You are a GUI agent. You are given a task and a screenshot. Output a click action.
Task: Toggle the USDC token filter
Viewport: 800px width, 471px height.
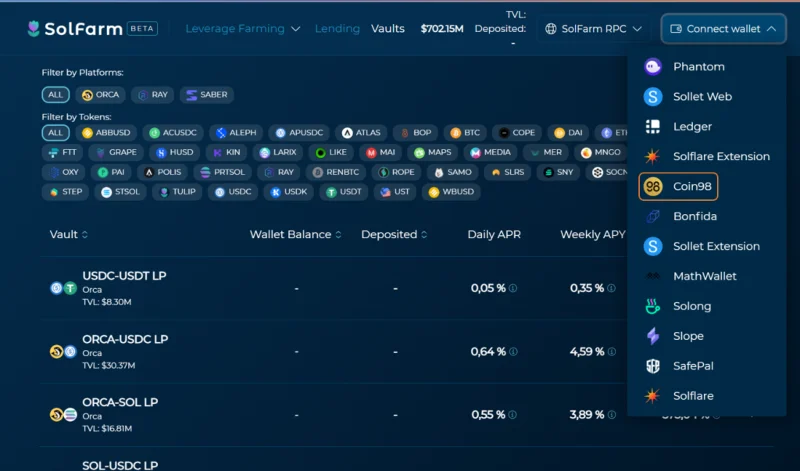point(233,192)
